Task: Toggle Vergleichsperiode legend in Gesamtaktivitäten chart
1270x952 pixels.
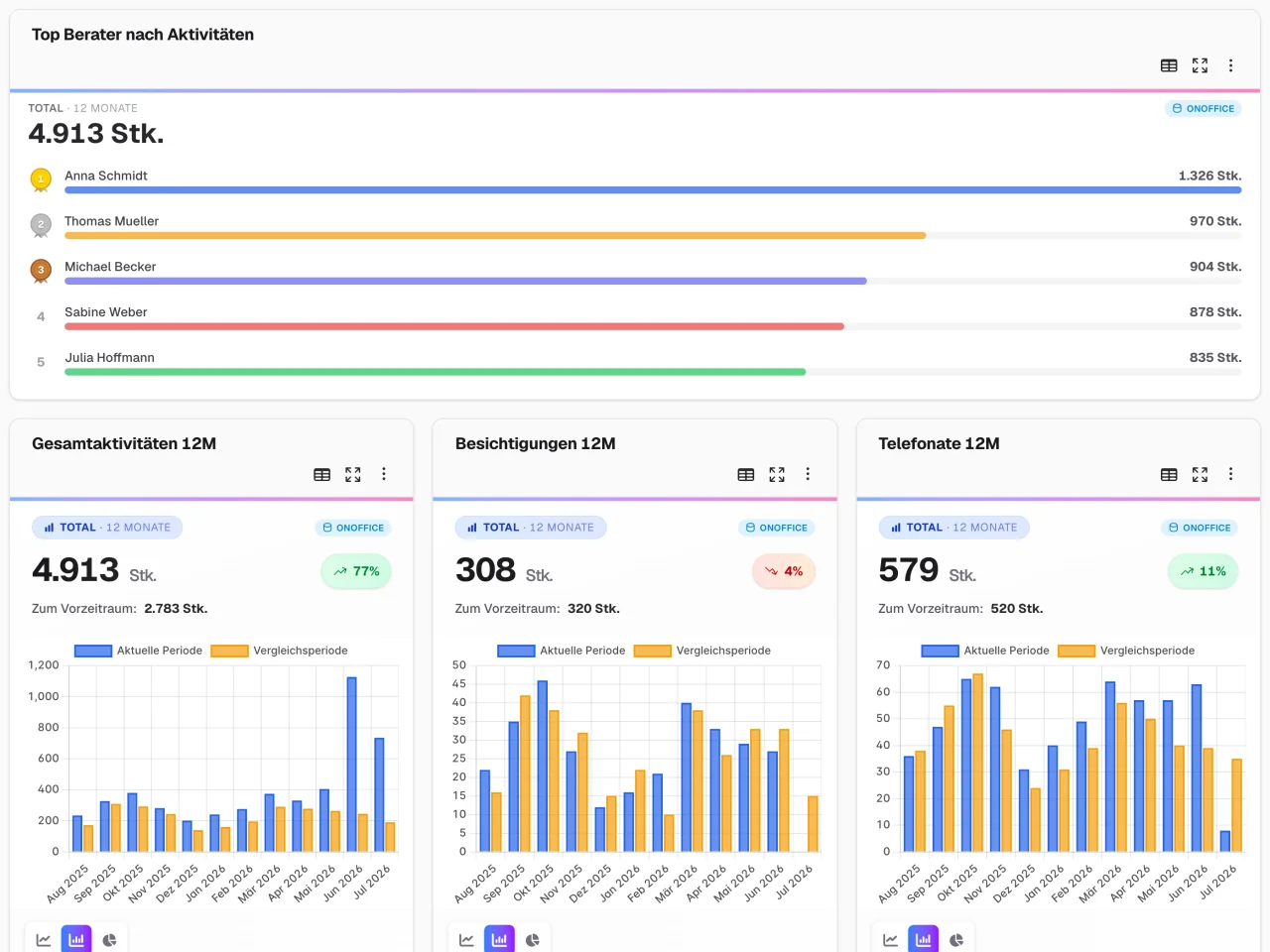Action: click(x=279, y=651)
